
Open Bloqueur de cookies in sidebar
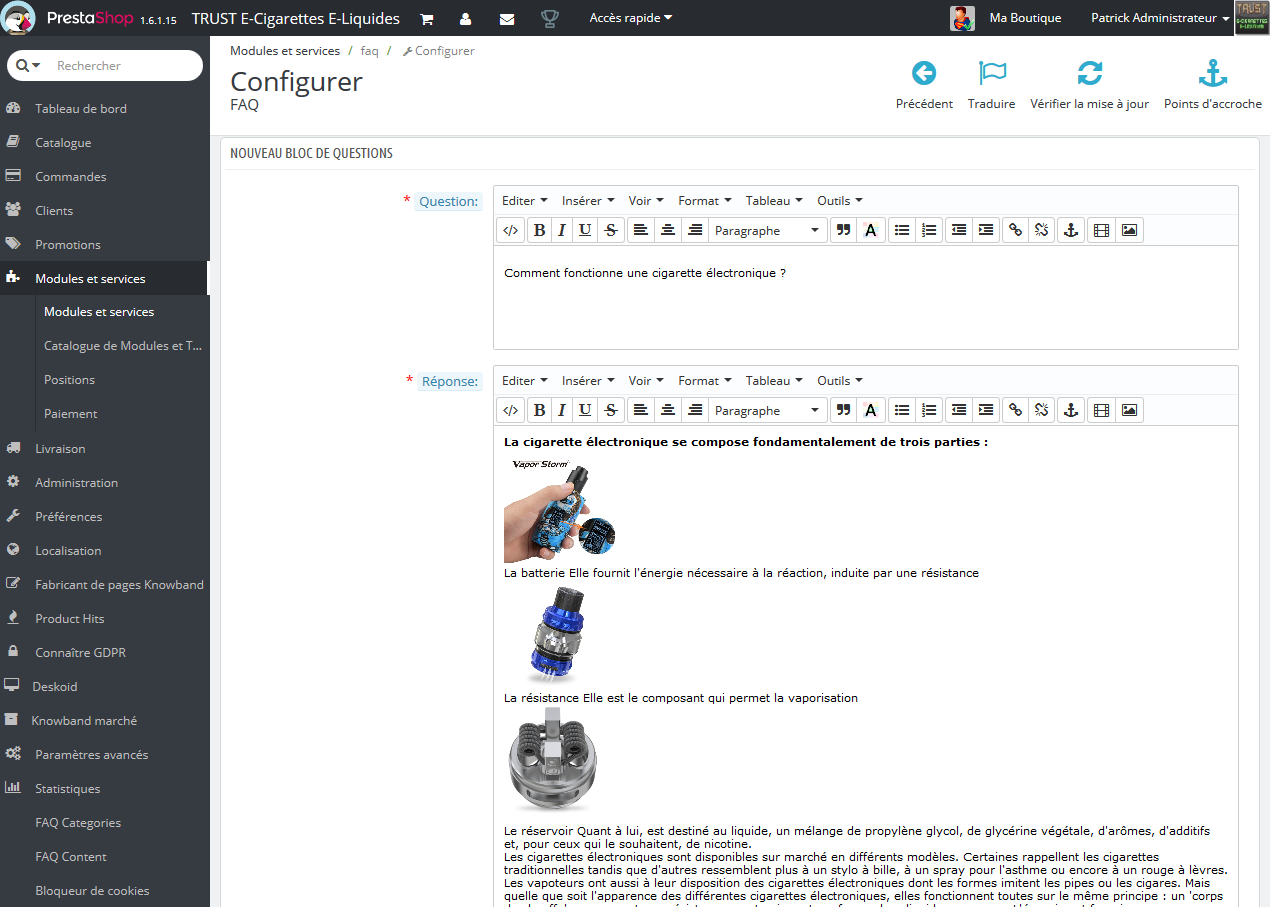pos(92,891)
